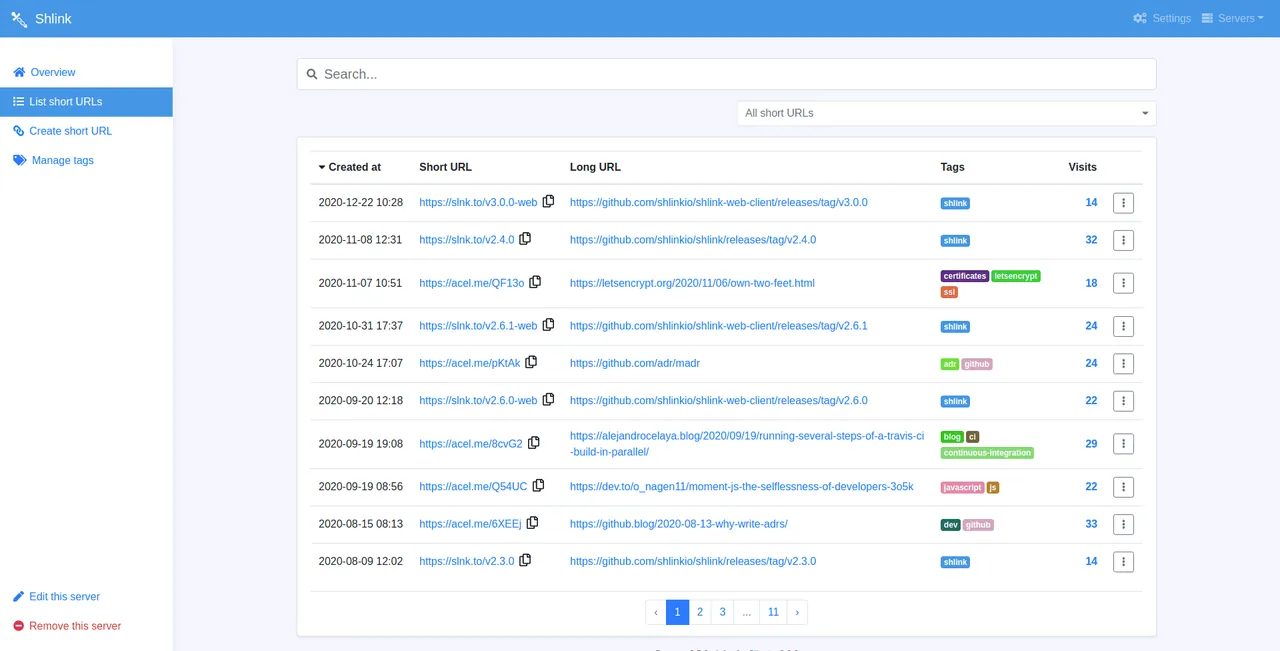1280x651 pixels.
Task: Open visits count 33 for acel.me/6XEEj
Action: click(x=1091, y=524)
